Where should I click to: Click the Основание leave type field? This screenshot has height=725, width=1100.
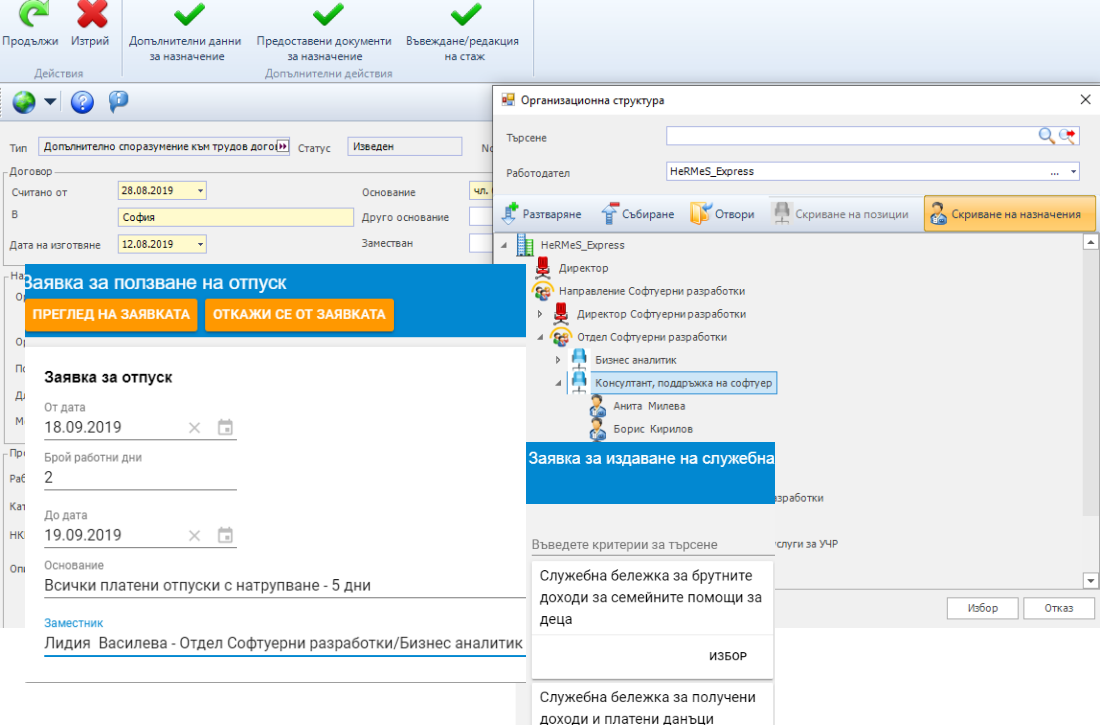(285, 585)
